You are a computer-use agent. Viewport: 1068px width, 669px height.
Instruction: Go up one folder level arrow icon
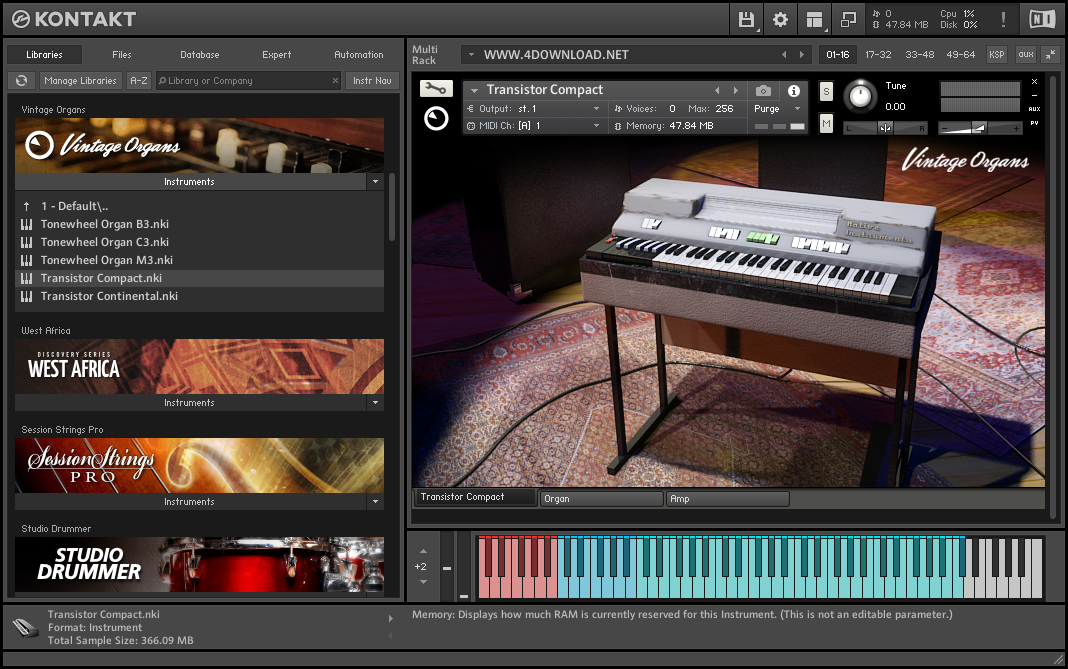point(27,206)
